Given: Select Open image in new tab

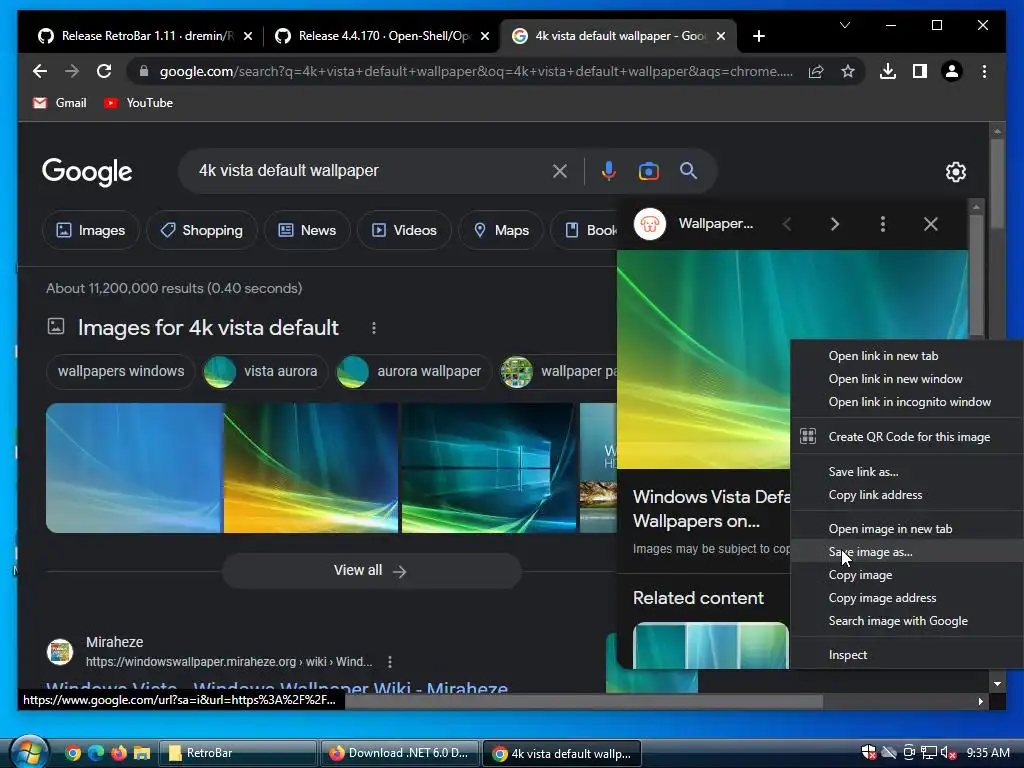Looking at the screenshot, I should 907,528.
